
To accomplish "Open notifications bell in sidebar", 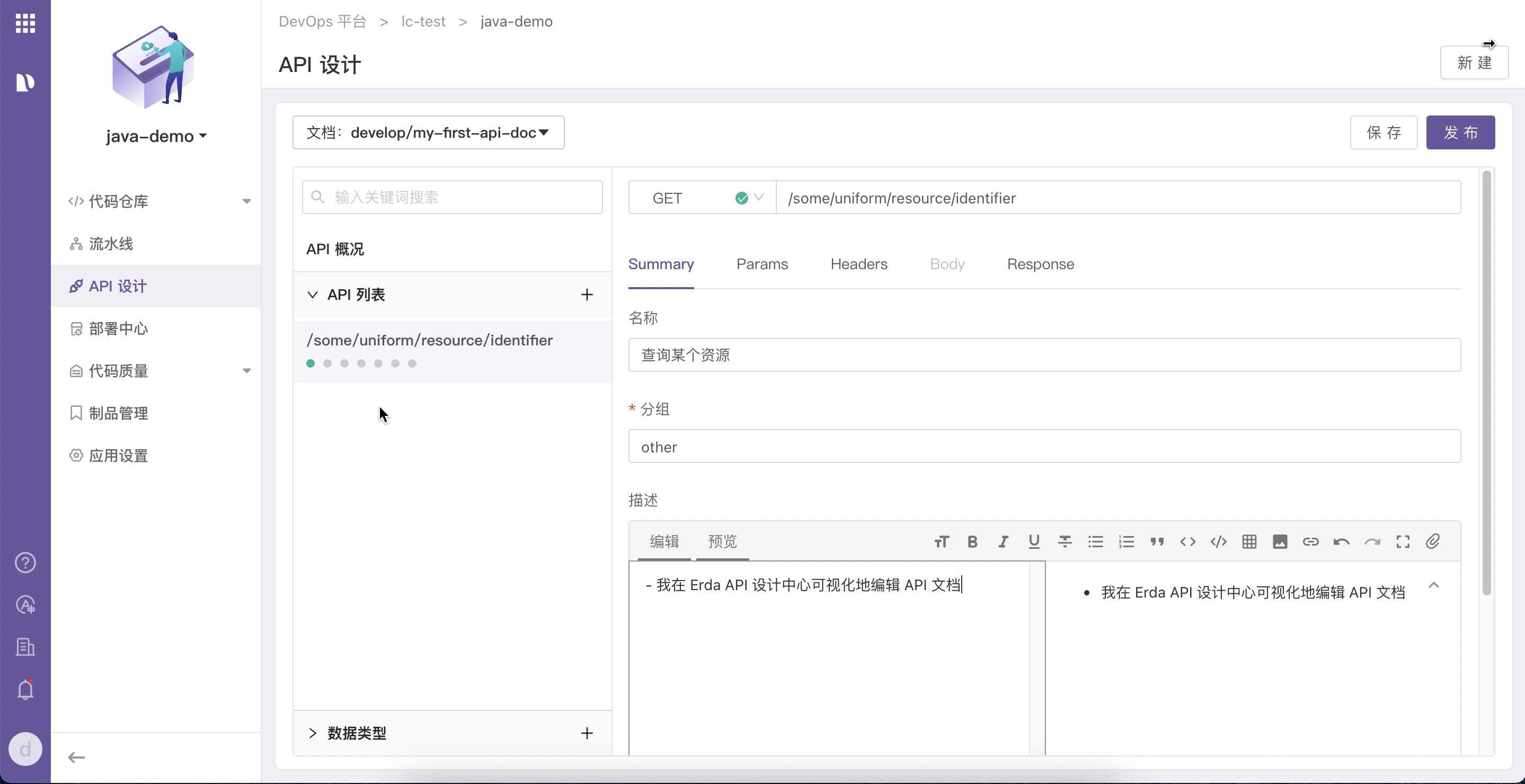I will pyautogui.click(x=25, y=690).
